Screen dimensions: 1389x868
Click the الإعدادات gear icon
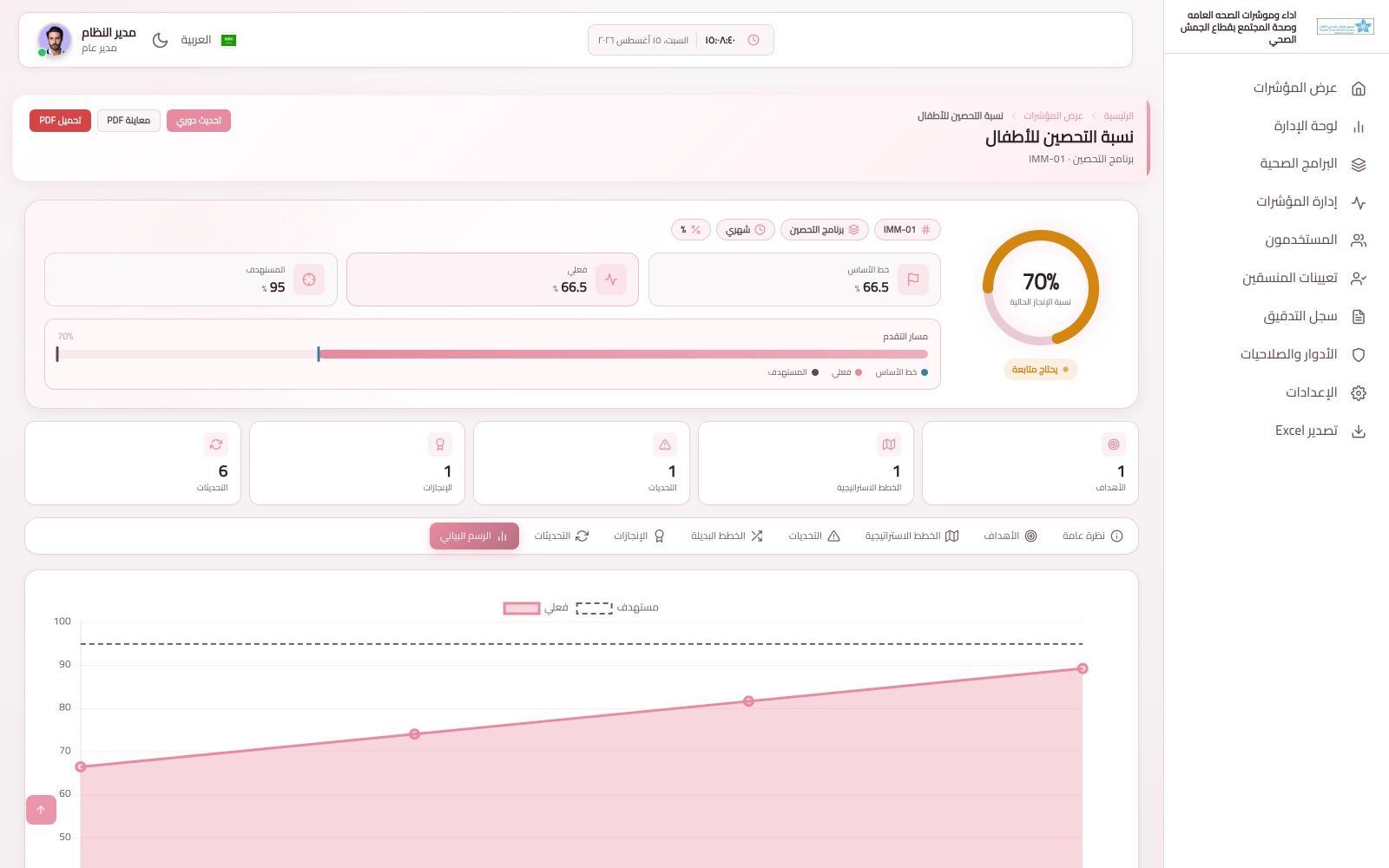tap(1359, 393)
